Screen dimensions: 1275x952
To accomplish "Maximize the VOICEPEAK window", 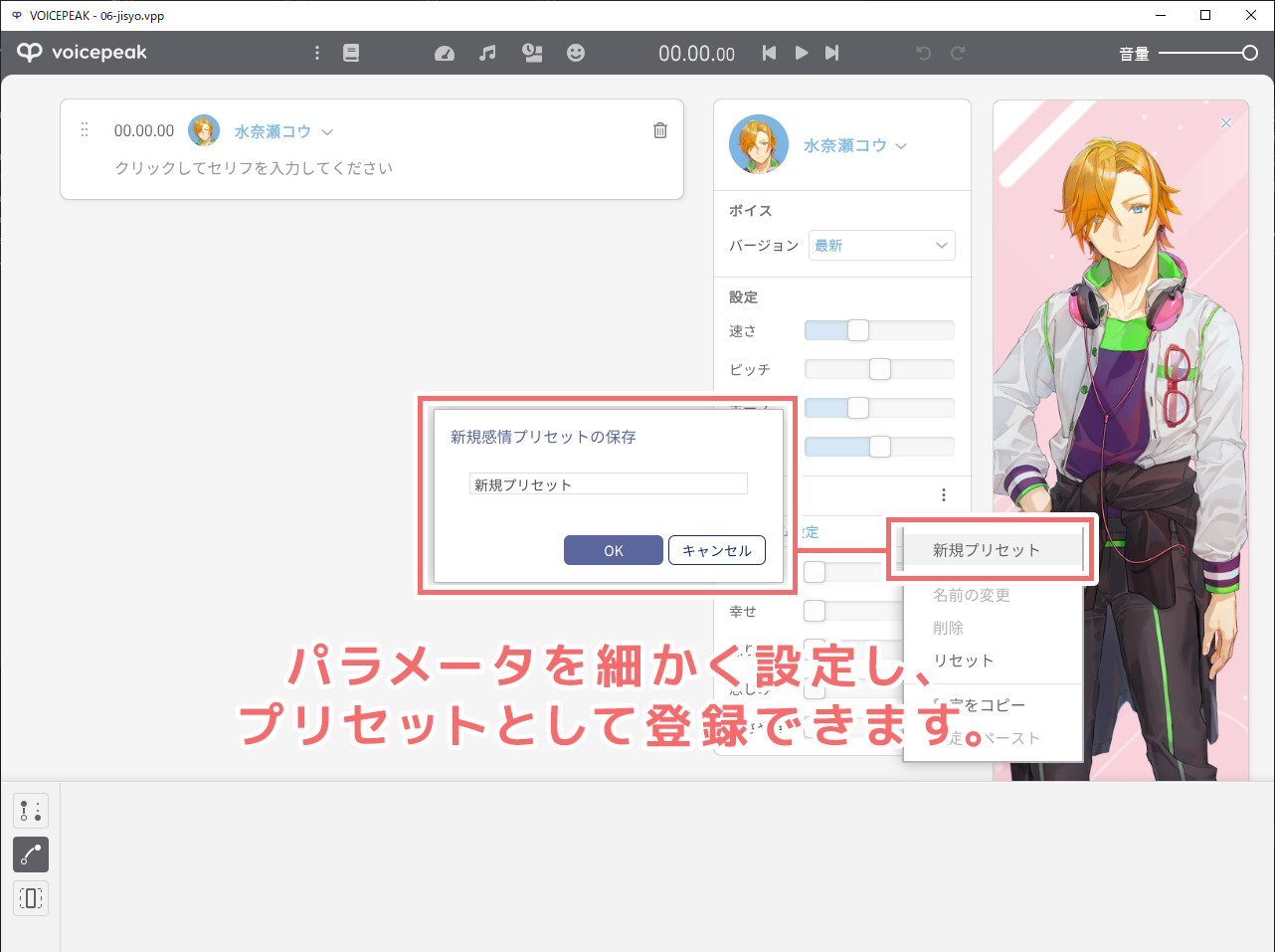I will [x=1205, y=15].
